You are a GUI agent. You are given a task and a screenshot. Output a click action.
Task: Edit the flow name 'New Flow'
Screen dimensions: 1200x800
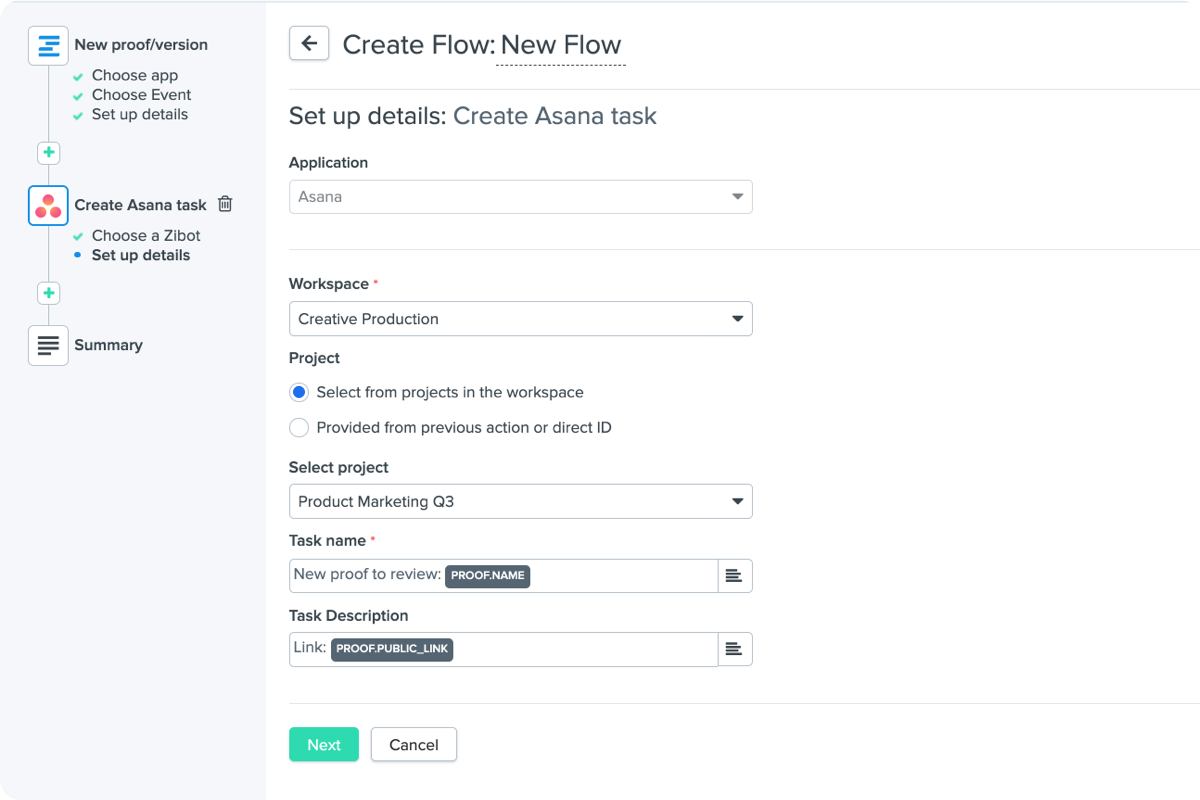pyautogui.click(x=560, y=45)
